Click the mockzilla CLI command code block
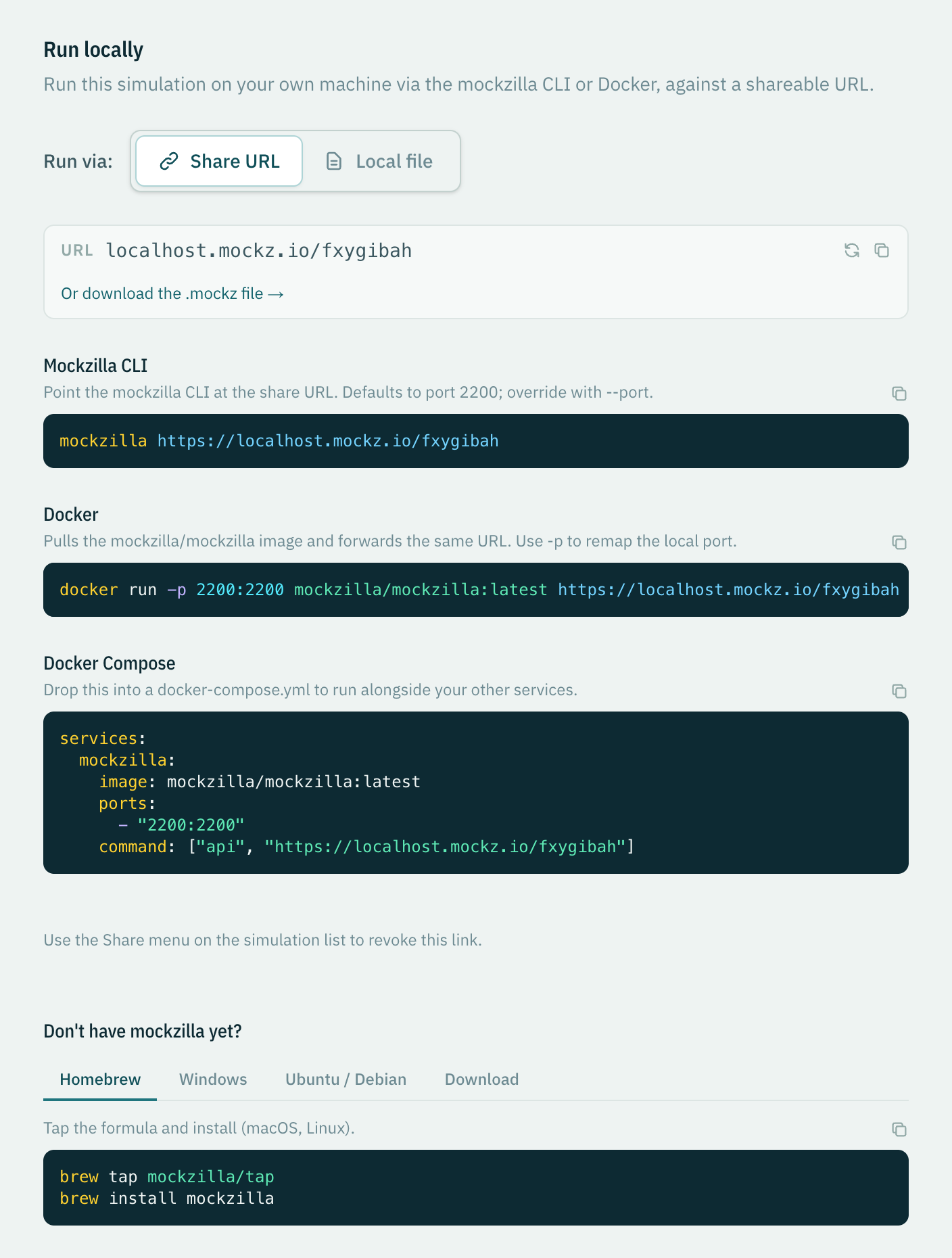This screenshot has height=1258, width=952. (476, 441)
